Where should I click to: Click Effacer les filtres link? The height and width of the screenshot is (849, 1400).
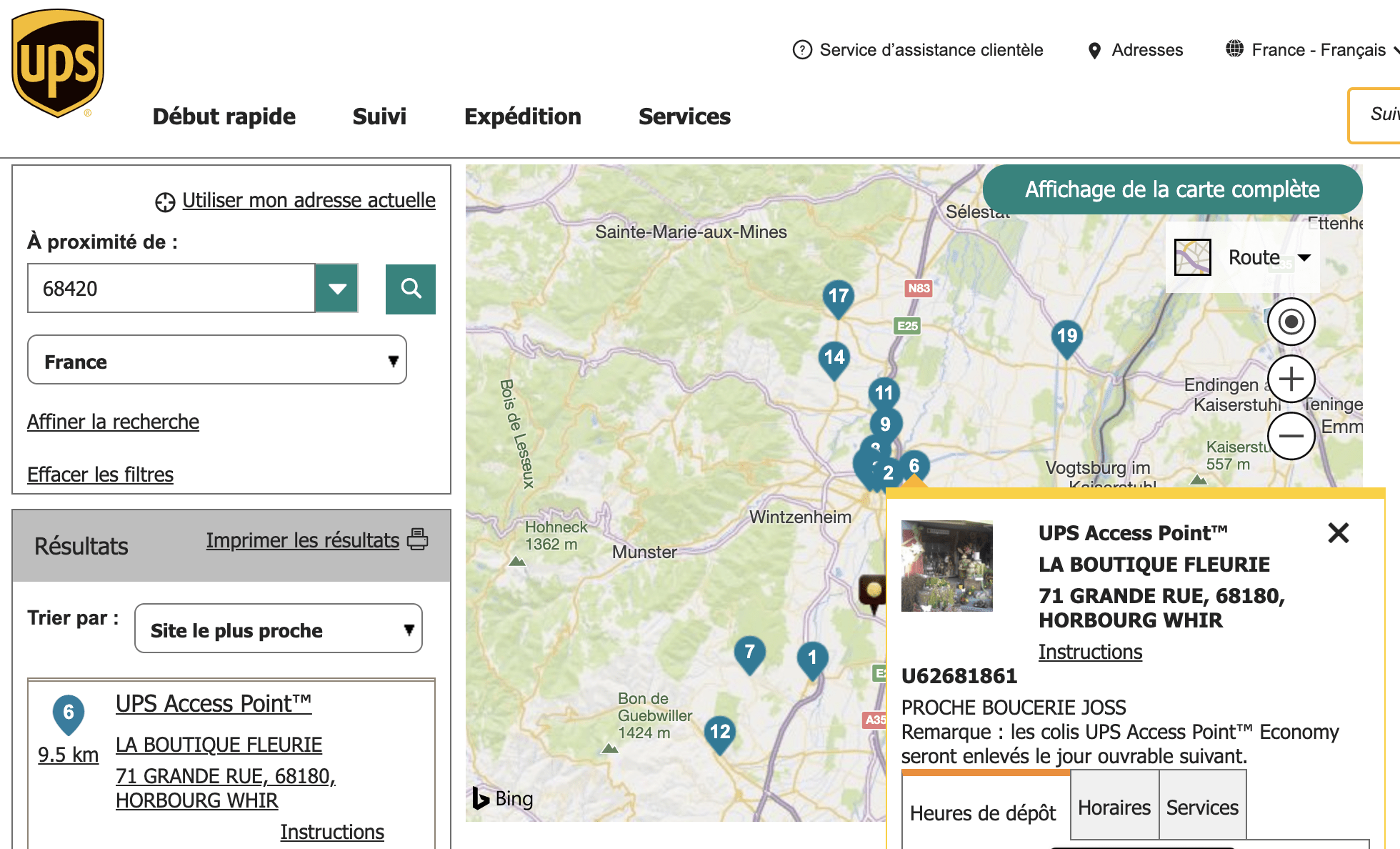pos(100,475)
